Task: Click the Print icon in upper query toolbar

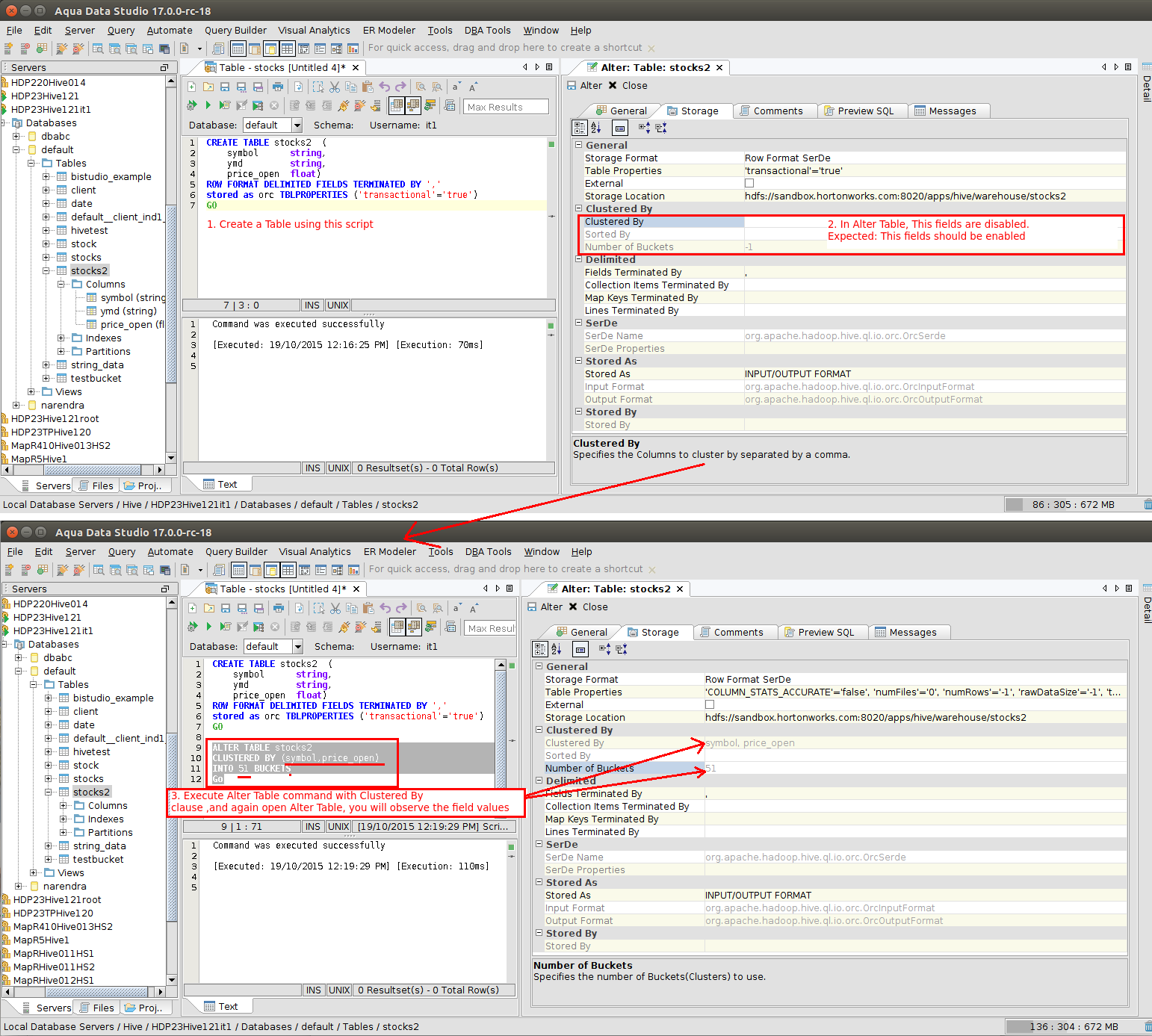Action: tap(278, 87)
